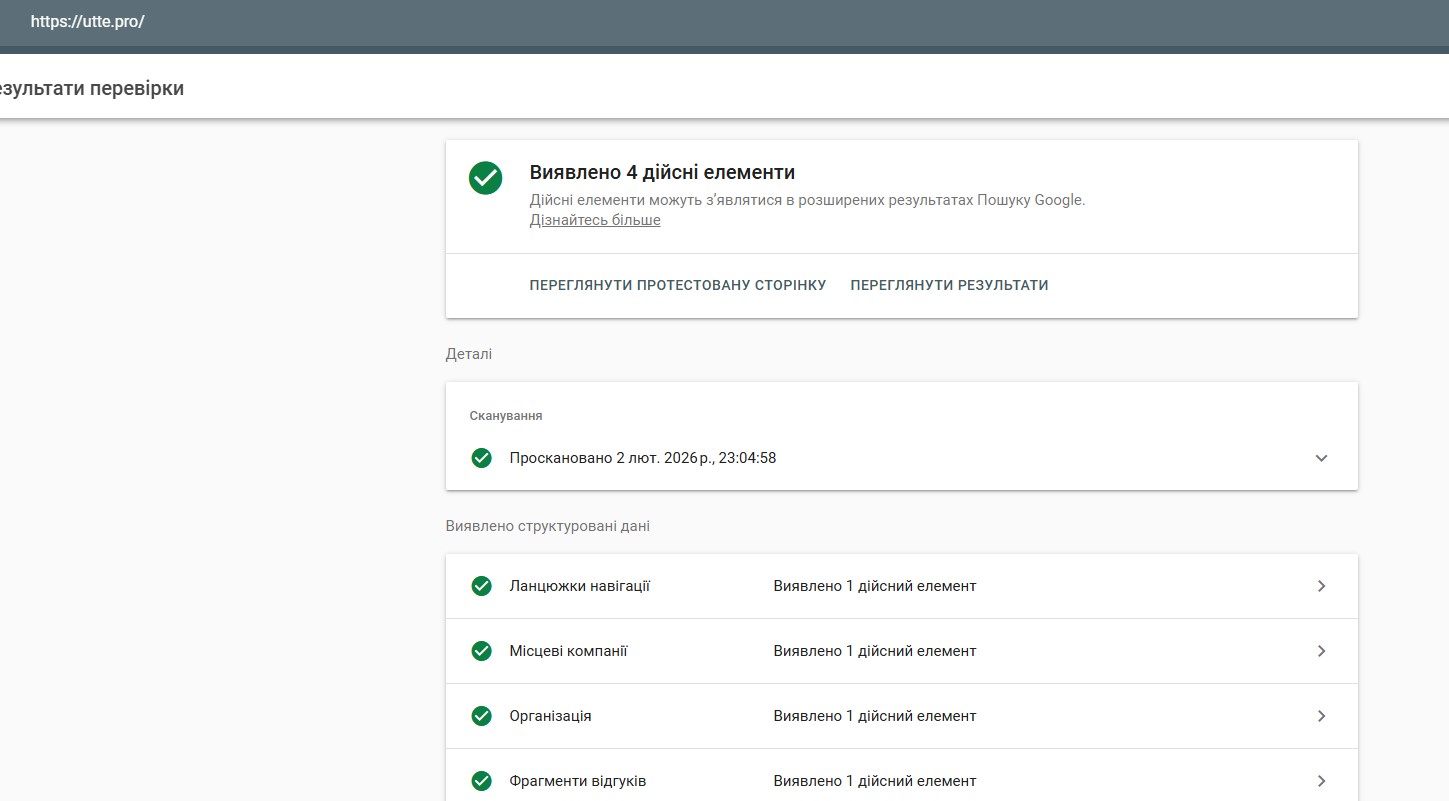Click the check icon next to Організація
Screen dimensions: 1449x801
481,716
